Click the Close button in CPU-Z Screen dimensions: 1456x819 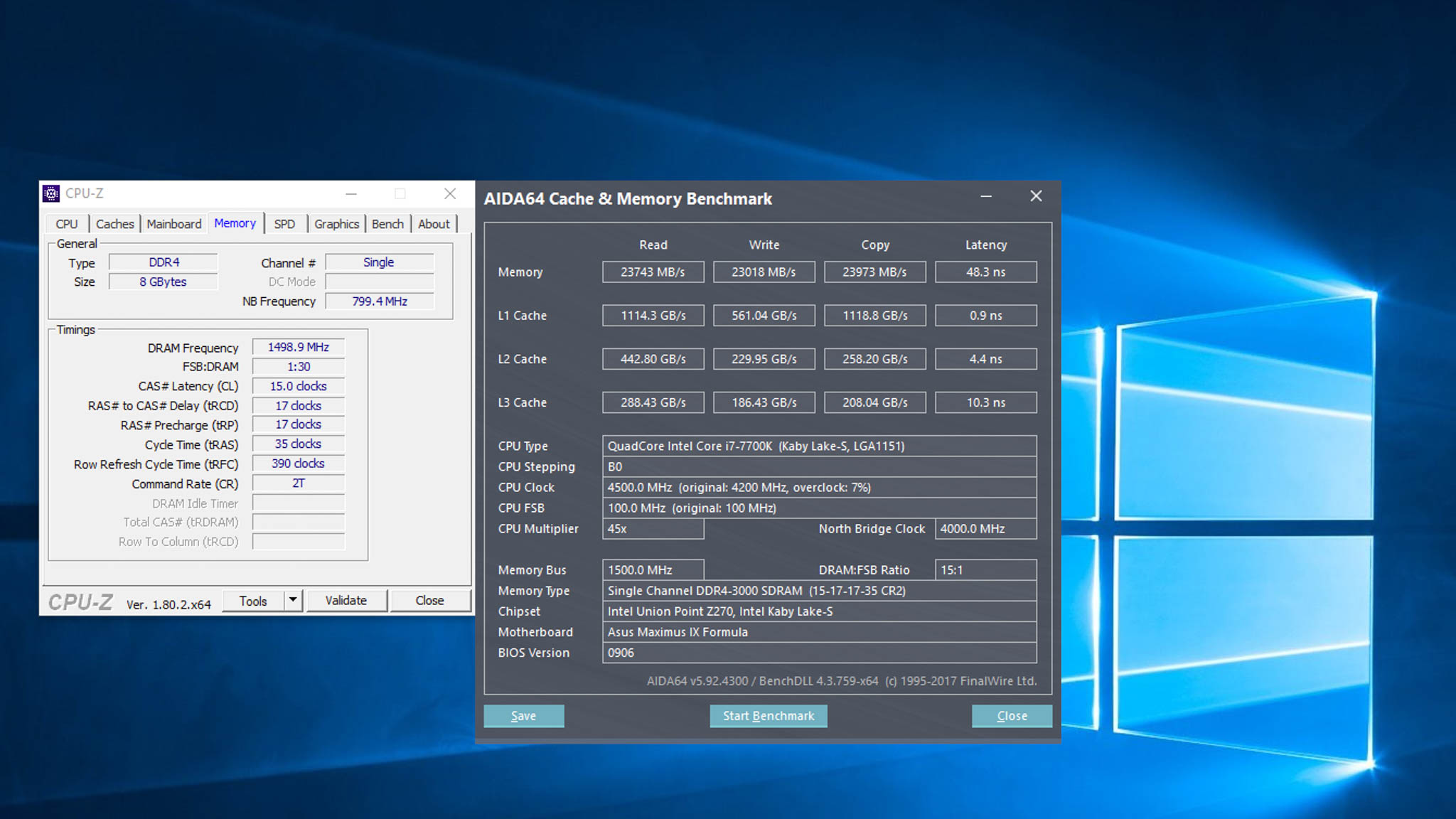429,601
